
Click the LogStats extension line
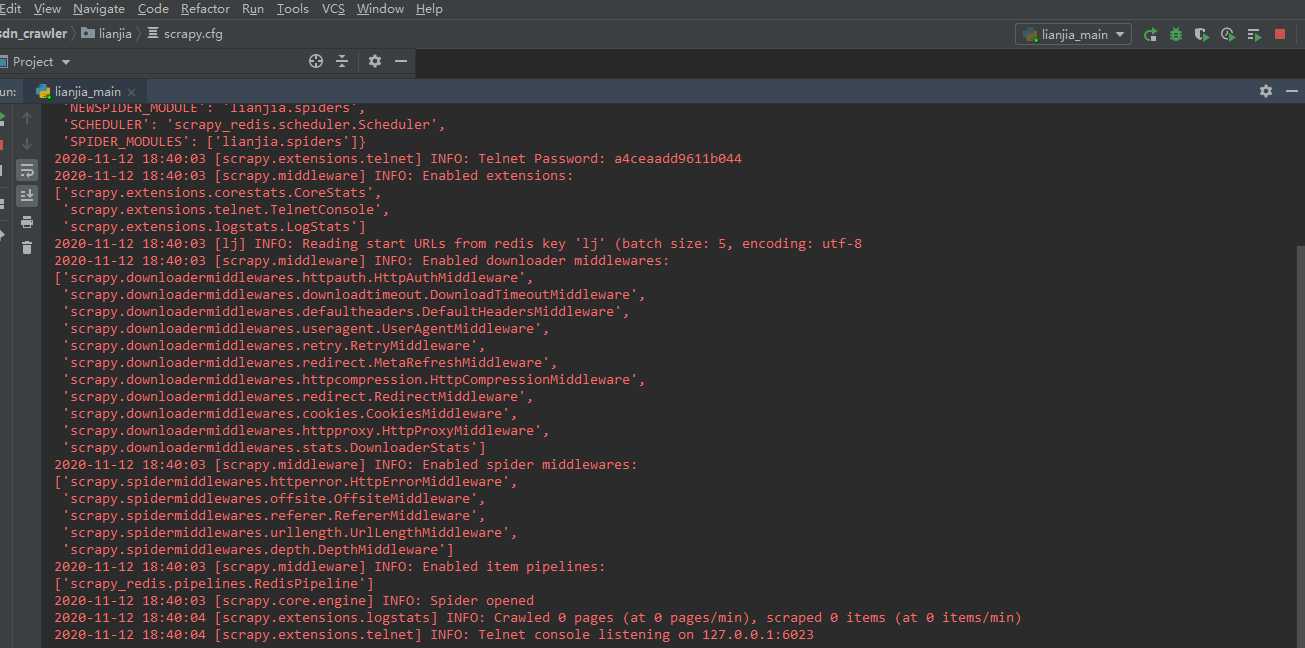pos(214,226)
